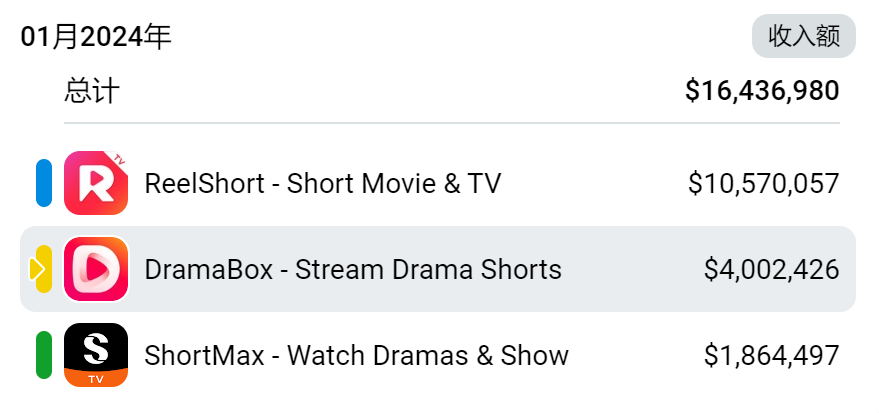This screenshot has height=413, width=879.
Task: Click the 收入额 revenue button
Action: click(804, 36)
